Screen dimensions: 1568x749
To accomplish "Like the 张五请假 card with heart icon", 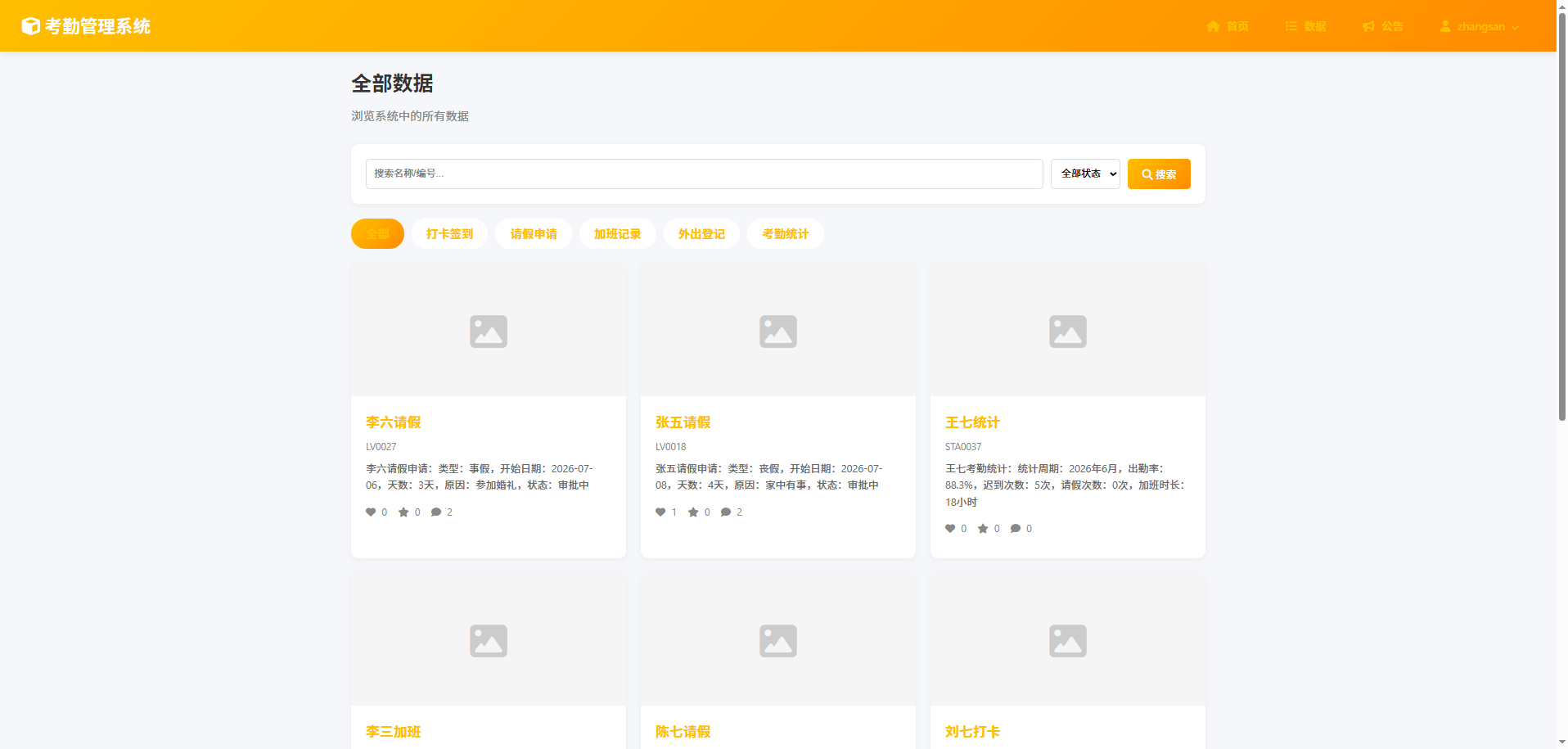I will click(660, 512).
